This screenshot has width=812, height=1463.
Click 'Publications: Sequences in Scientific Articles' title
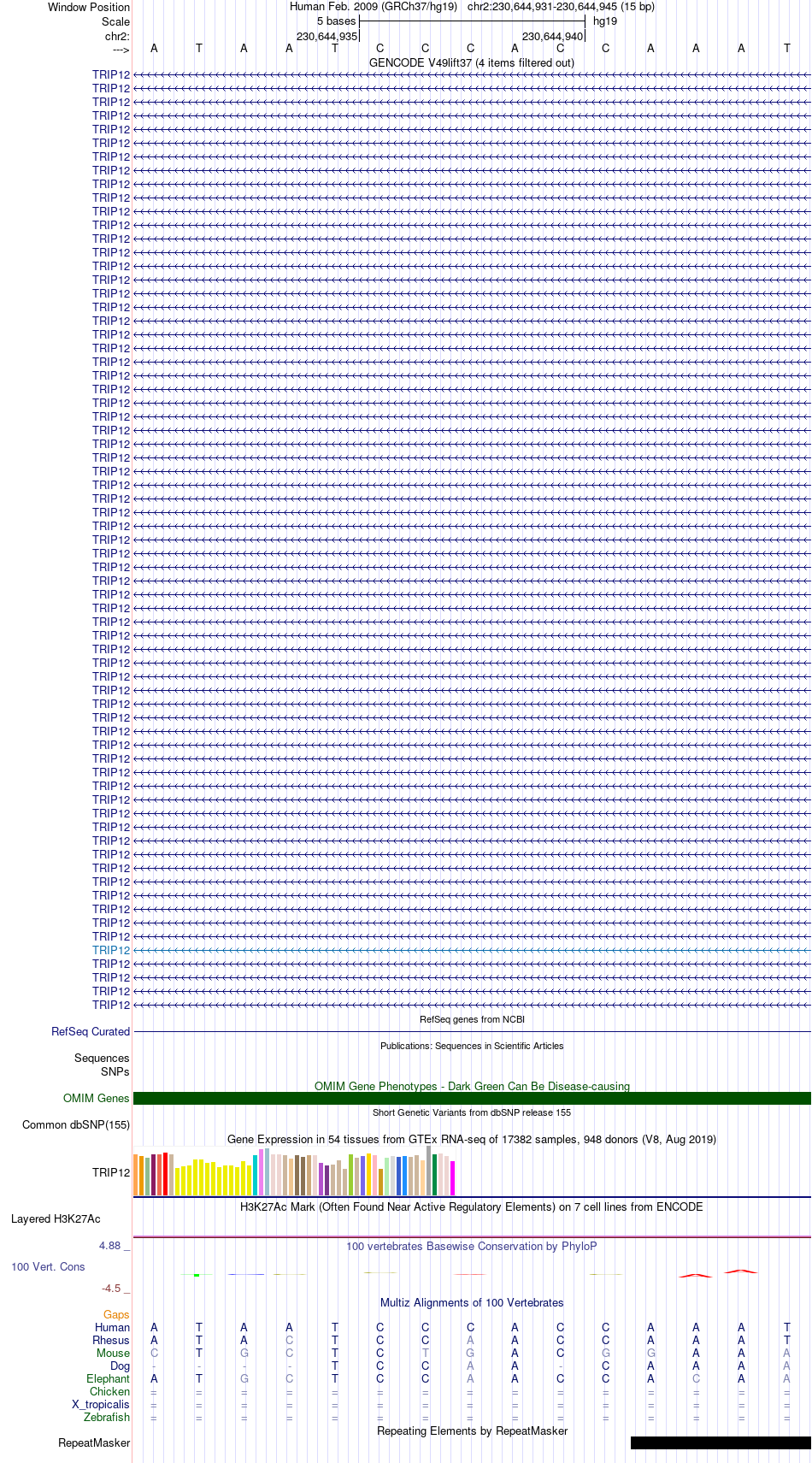click(x=472, y=1046)
